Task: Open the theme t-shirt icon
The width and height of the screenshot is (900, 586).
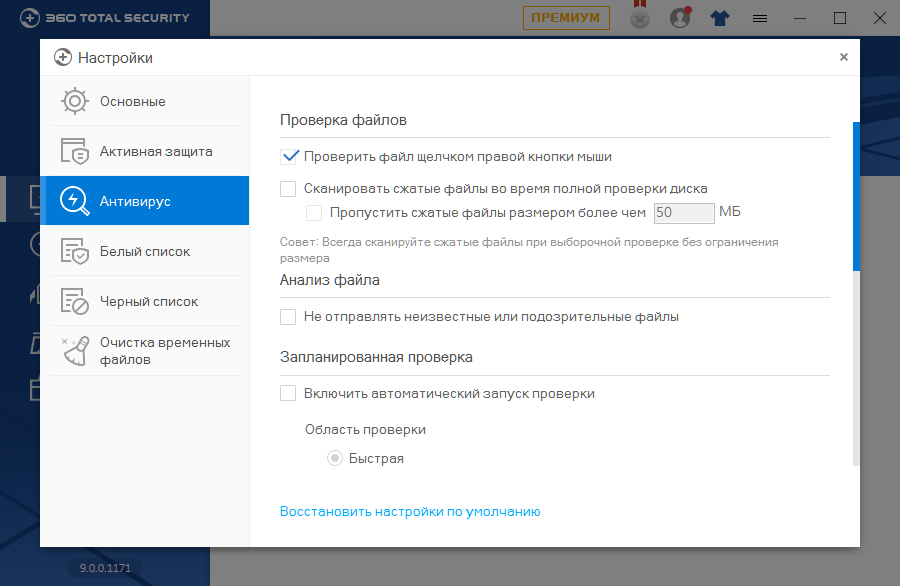Action: click(720, 18)
